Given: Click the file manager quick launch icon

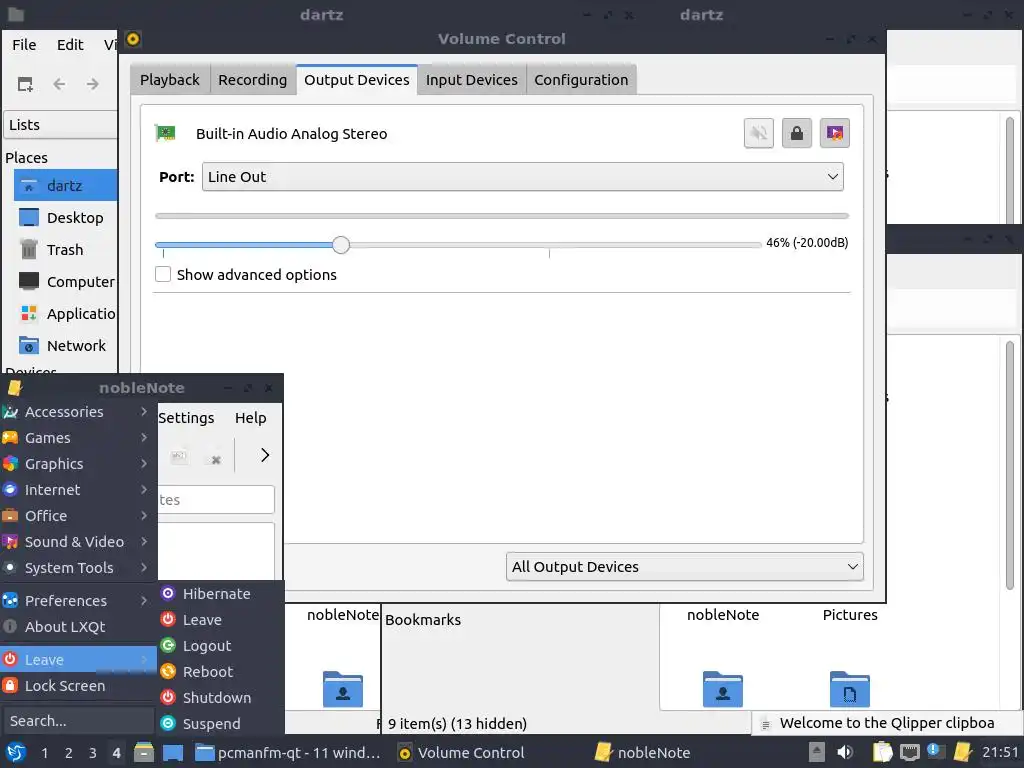Looking at the screenshot, I should click(x=144, y=752).
